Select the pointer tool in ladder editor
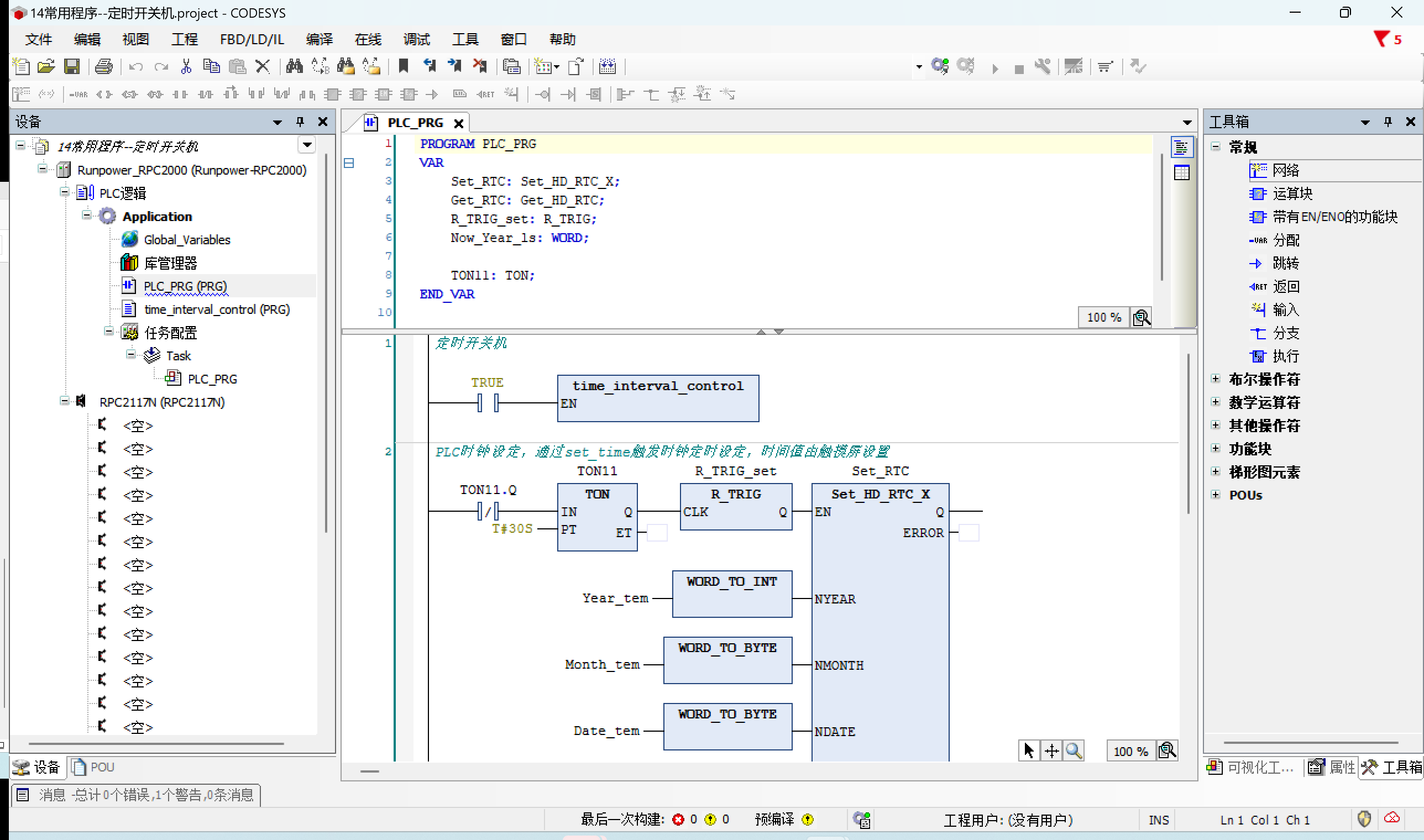The width and height of the screenshot is (1424, 840). tap(1029, 750)
